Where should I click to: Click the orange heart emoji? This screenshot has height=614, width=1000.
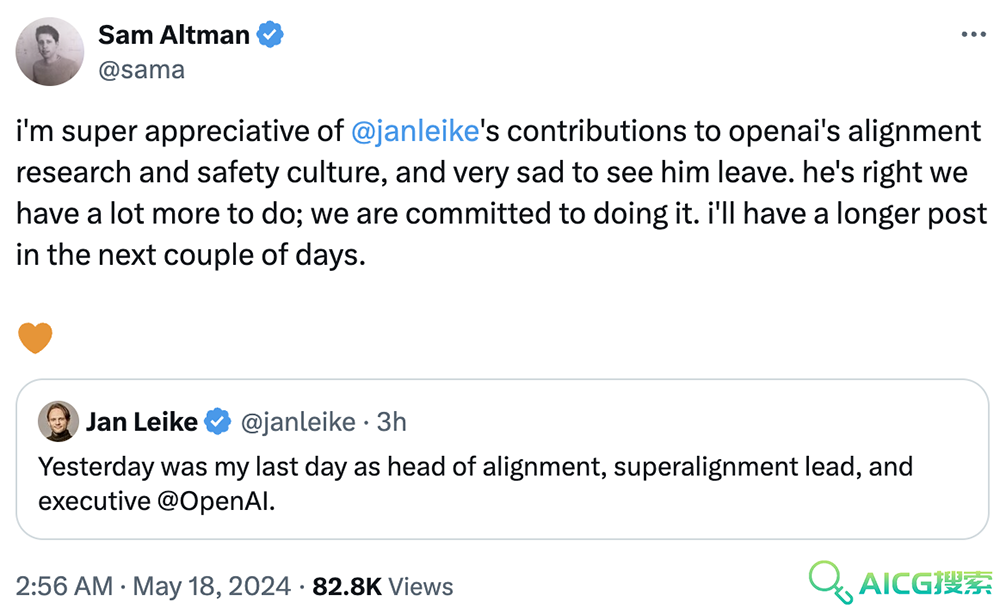(x=35, y=337)
